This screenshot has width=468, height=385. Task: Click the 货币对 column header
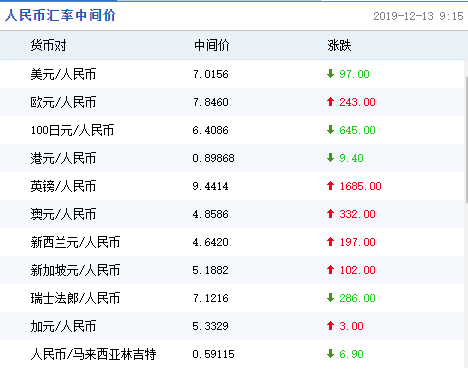[48, 45]
